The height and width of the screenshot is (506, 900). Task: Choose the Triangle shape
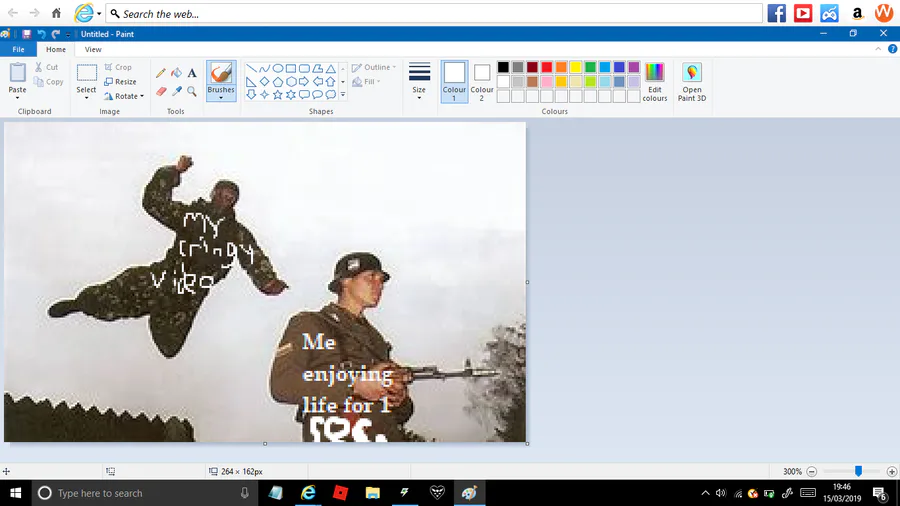click(331, 68)
